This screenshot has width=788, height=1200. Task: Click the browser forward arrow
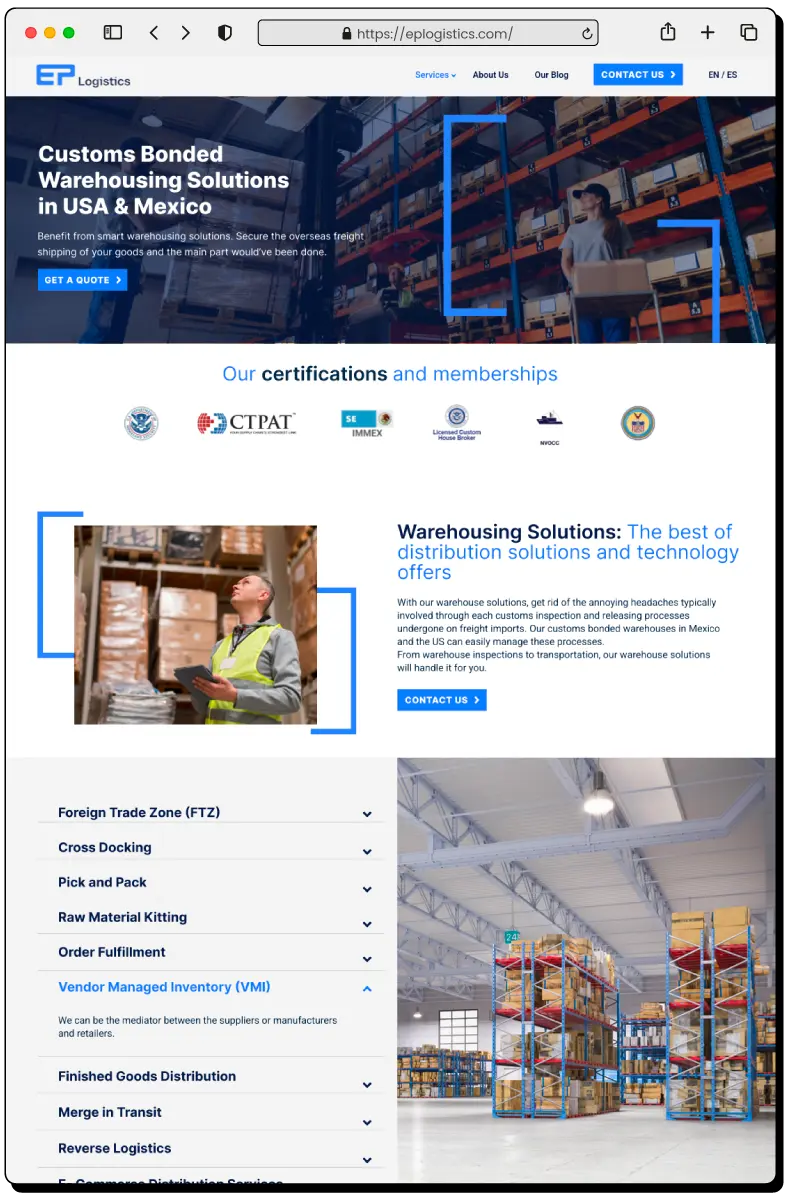pyautogui.click(x=185, y=33)
